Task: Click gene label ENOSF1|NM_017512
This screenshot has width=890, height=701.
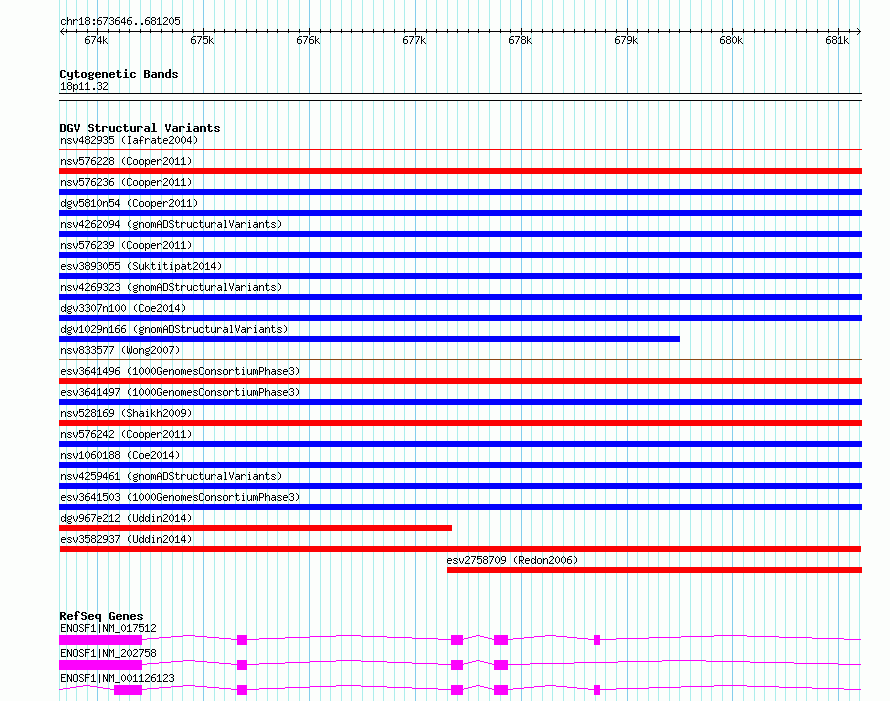Action: [x=108, y=628]
